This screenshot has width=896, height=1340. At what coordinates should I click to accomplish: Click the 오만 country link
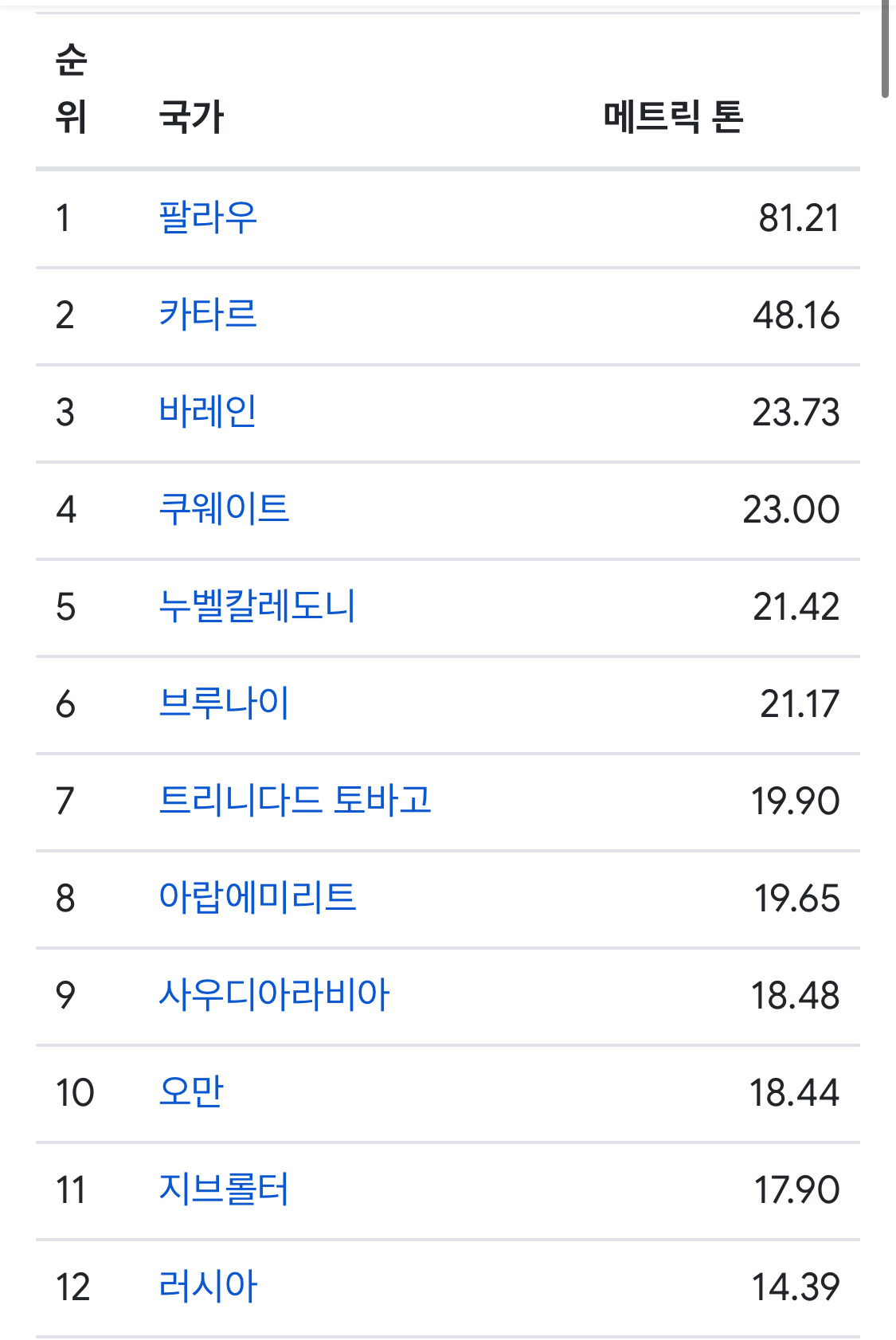click(191, 1092)
